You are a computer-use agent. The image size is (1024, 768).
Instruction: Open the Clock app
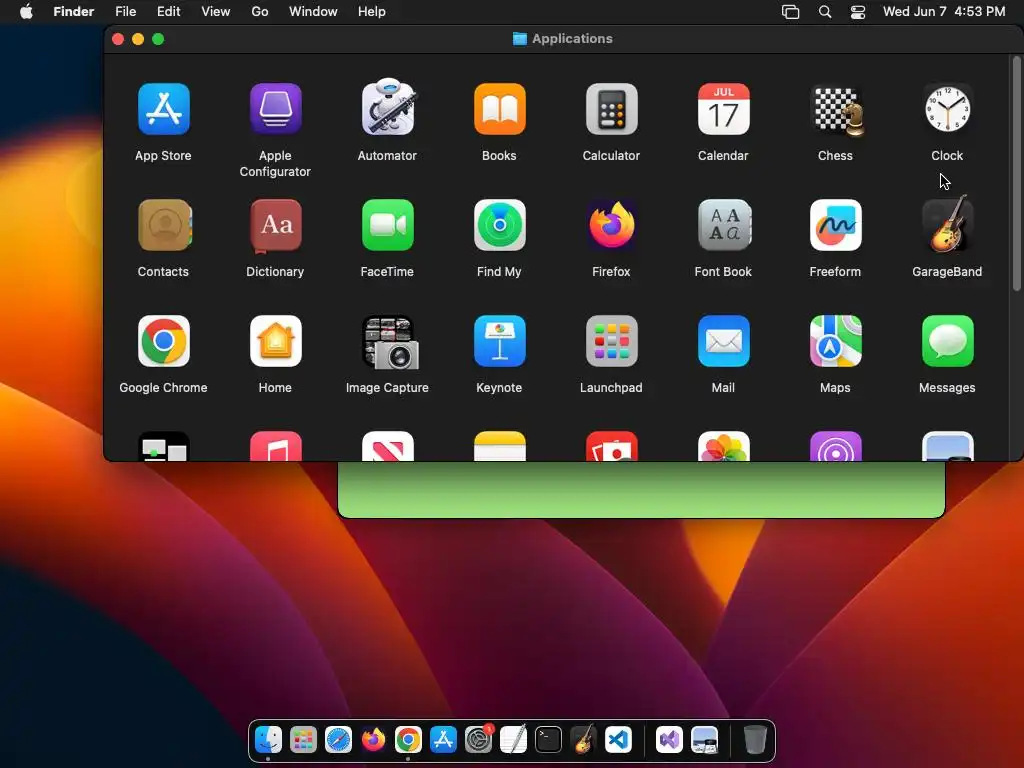click(948, 109)
